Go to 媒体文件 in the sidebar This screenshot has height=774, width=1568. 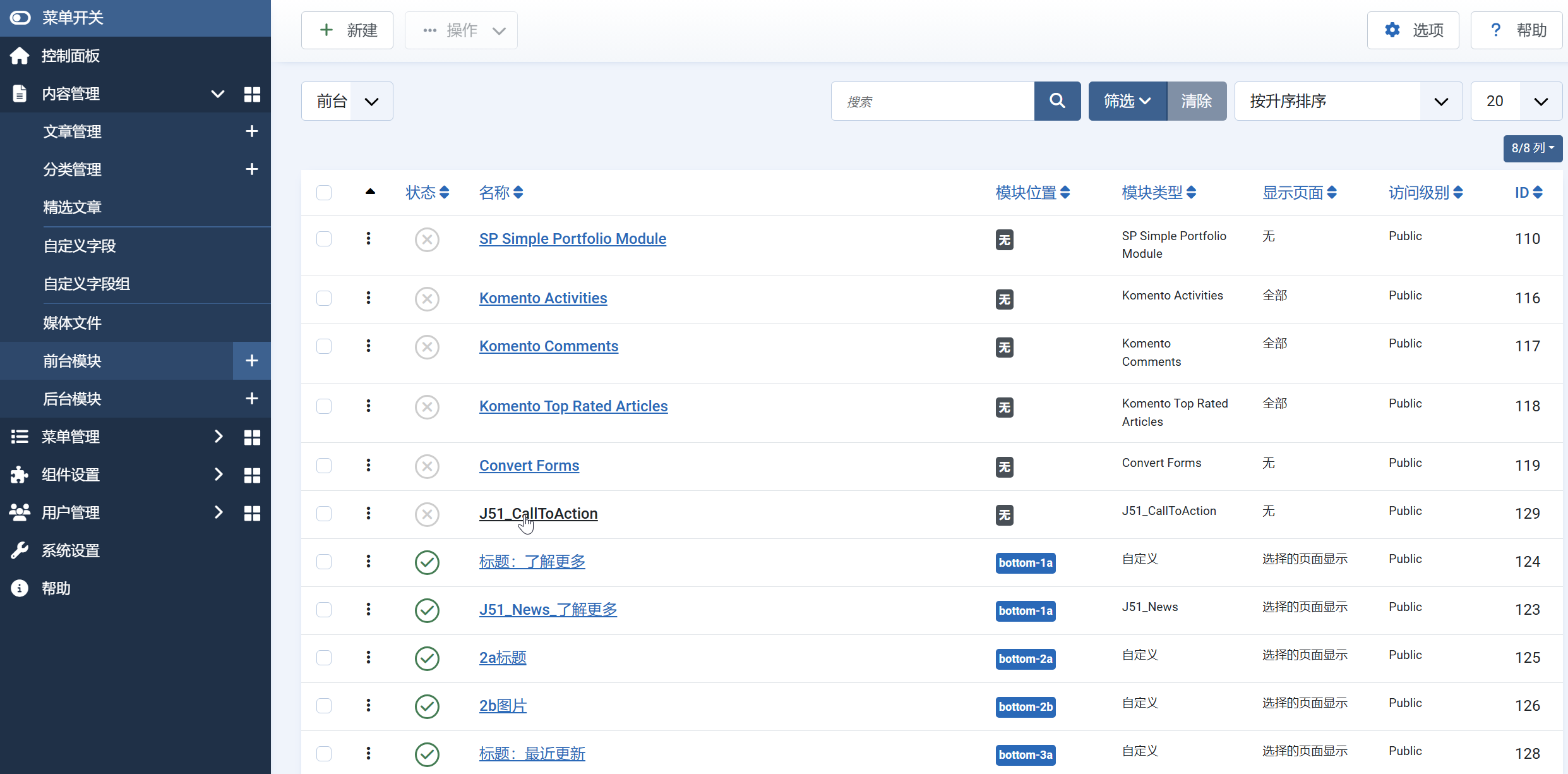tap(72, 323)
